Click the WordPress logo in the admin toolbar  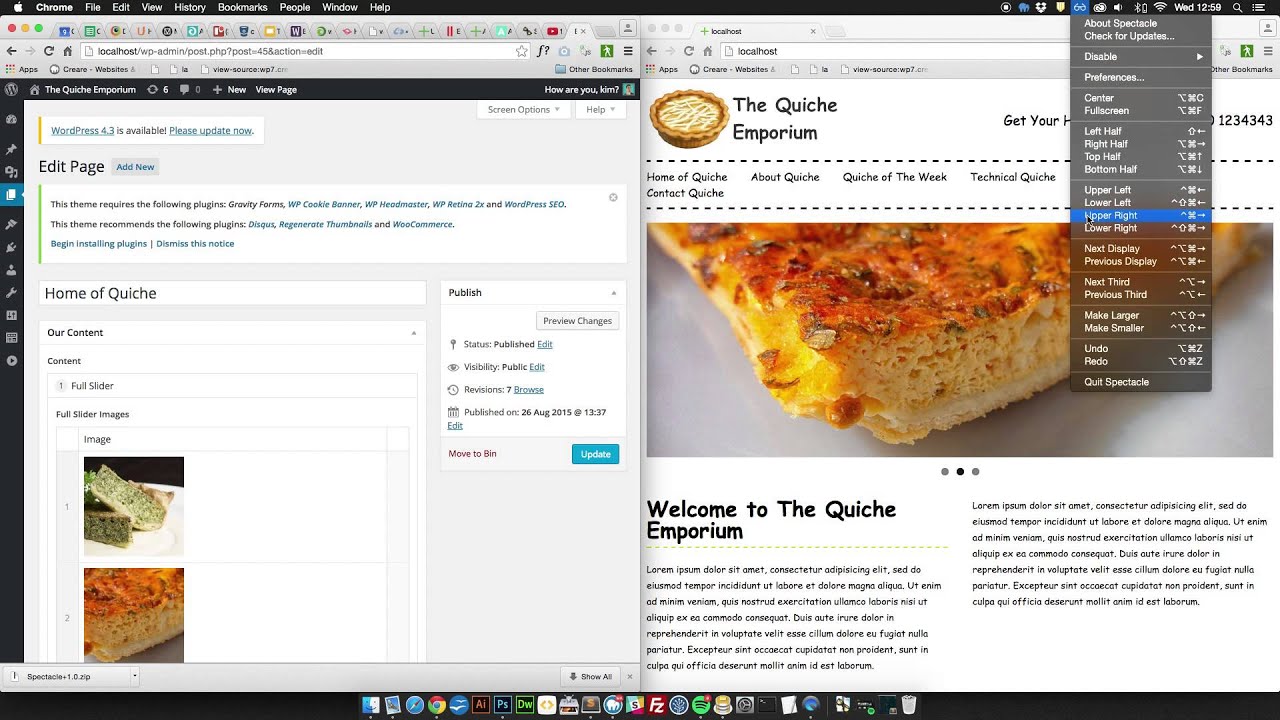(x=10, y=89)
